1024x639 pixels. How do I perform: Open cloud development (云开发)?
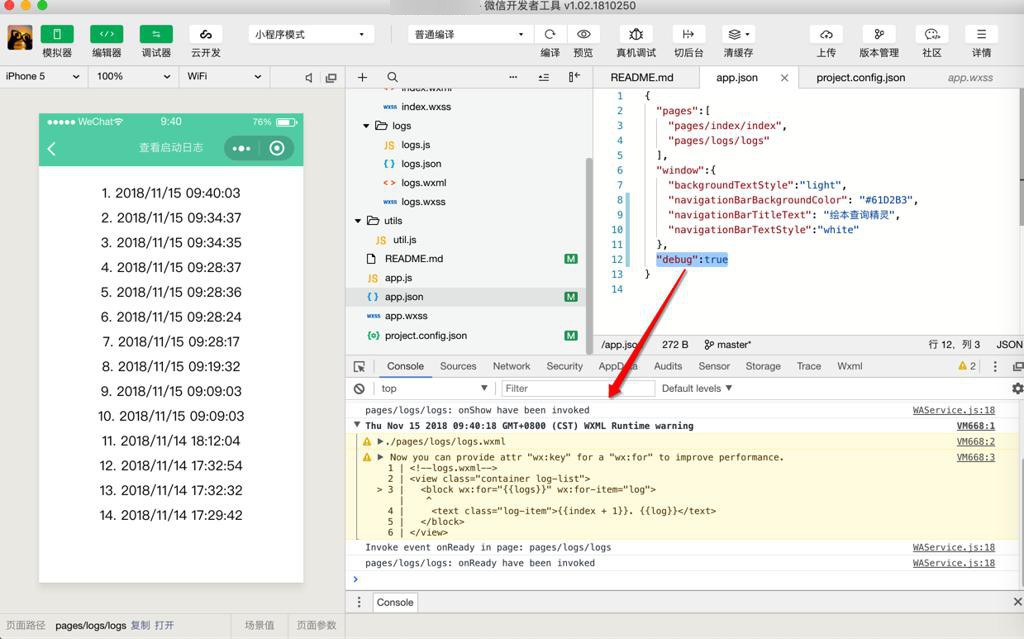(206, 34)
